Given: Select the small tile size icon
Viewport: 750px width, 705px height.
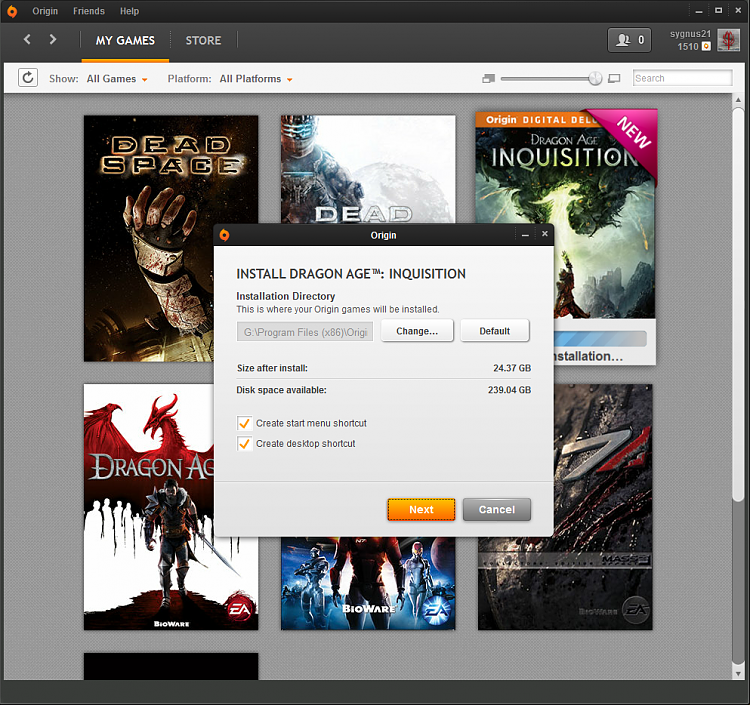Looking at the screenshot, I should click(x=488, y=78).
